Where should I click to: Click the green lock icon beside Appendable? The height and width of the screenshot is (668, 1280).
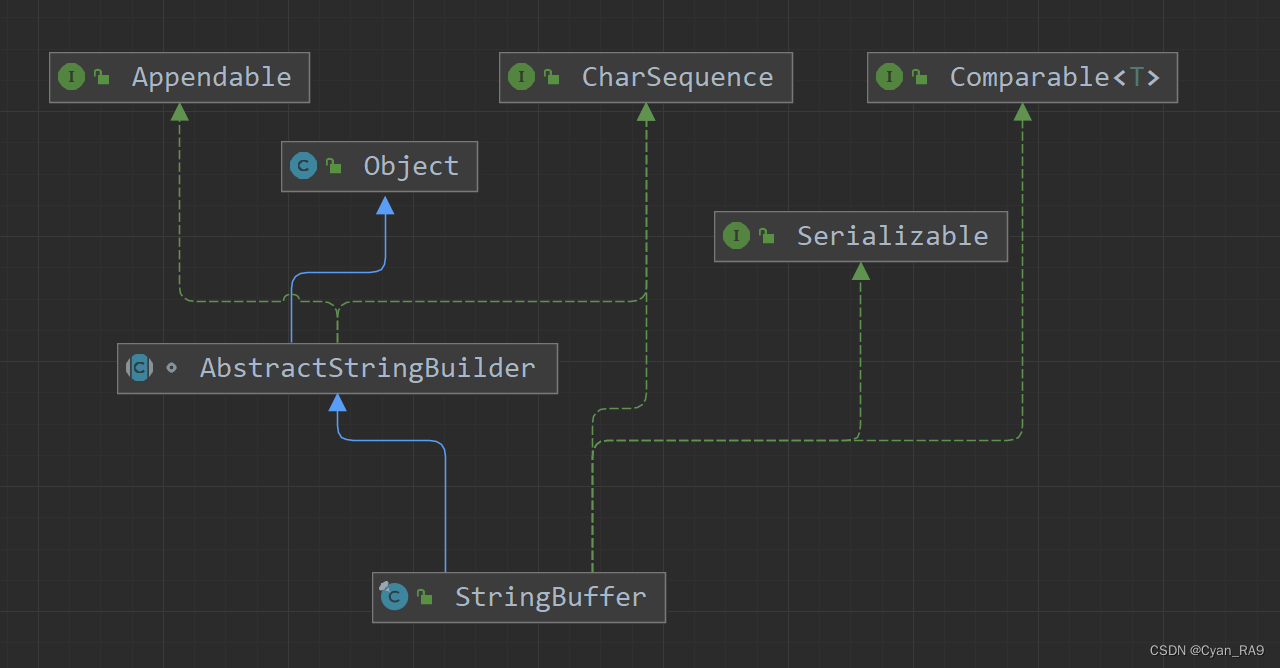coord(102,77)
